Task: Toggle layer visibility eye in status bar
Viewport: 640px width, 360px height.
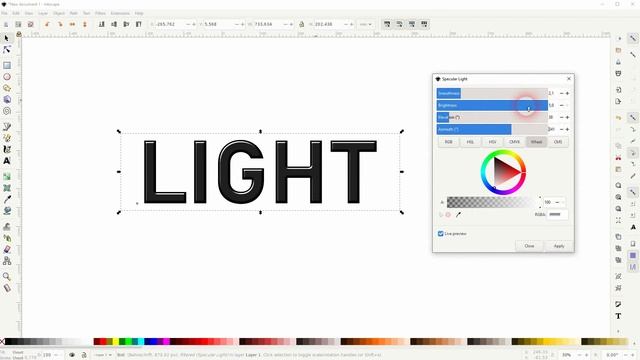Action: [x=72, y=355]
